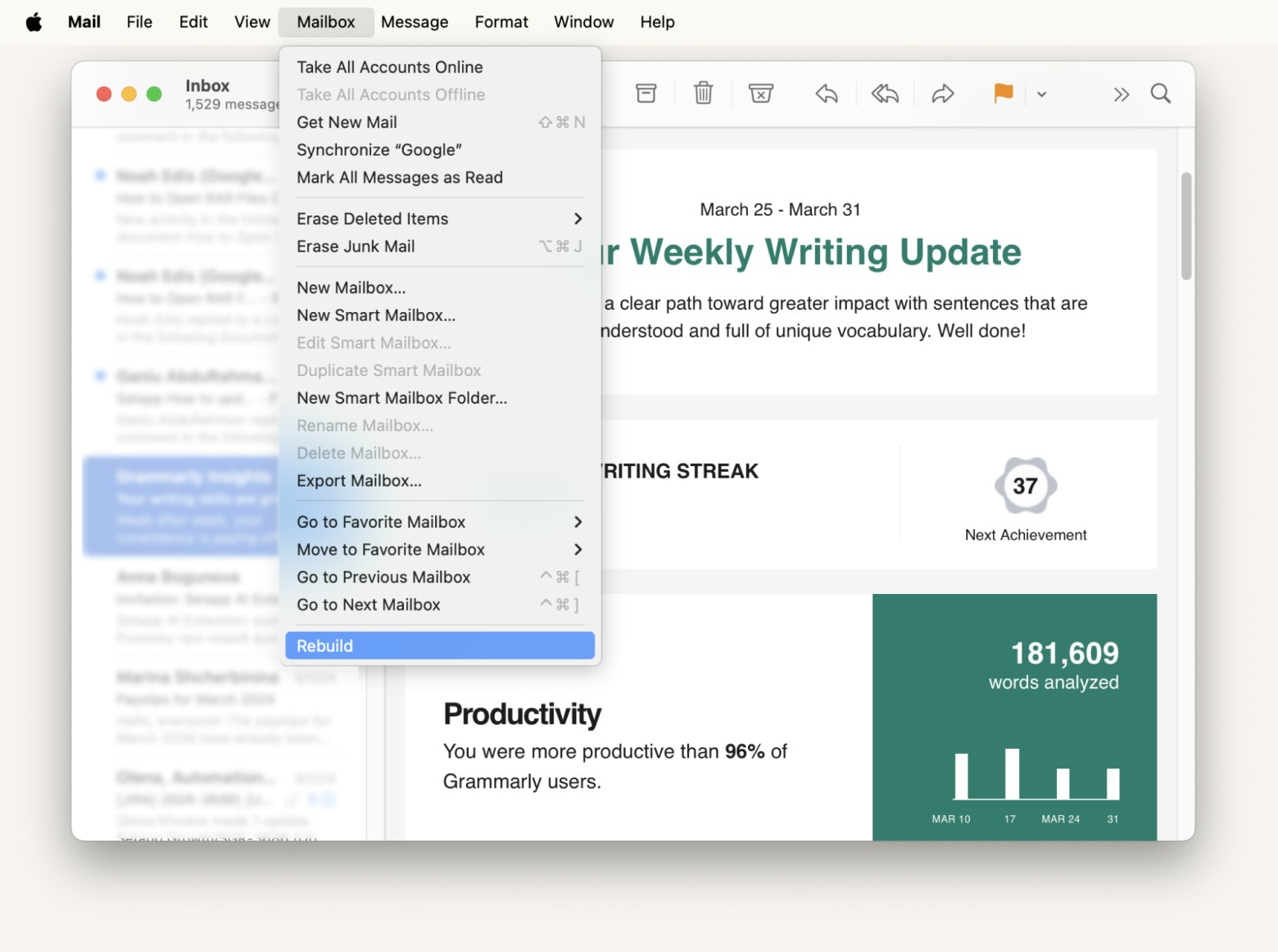Screen dimensions: 1278x952
Task: Click the 181,609 words analyzed figure
Action: (x=1064, y=653)
